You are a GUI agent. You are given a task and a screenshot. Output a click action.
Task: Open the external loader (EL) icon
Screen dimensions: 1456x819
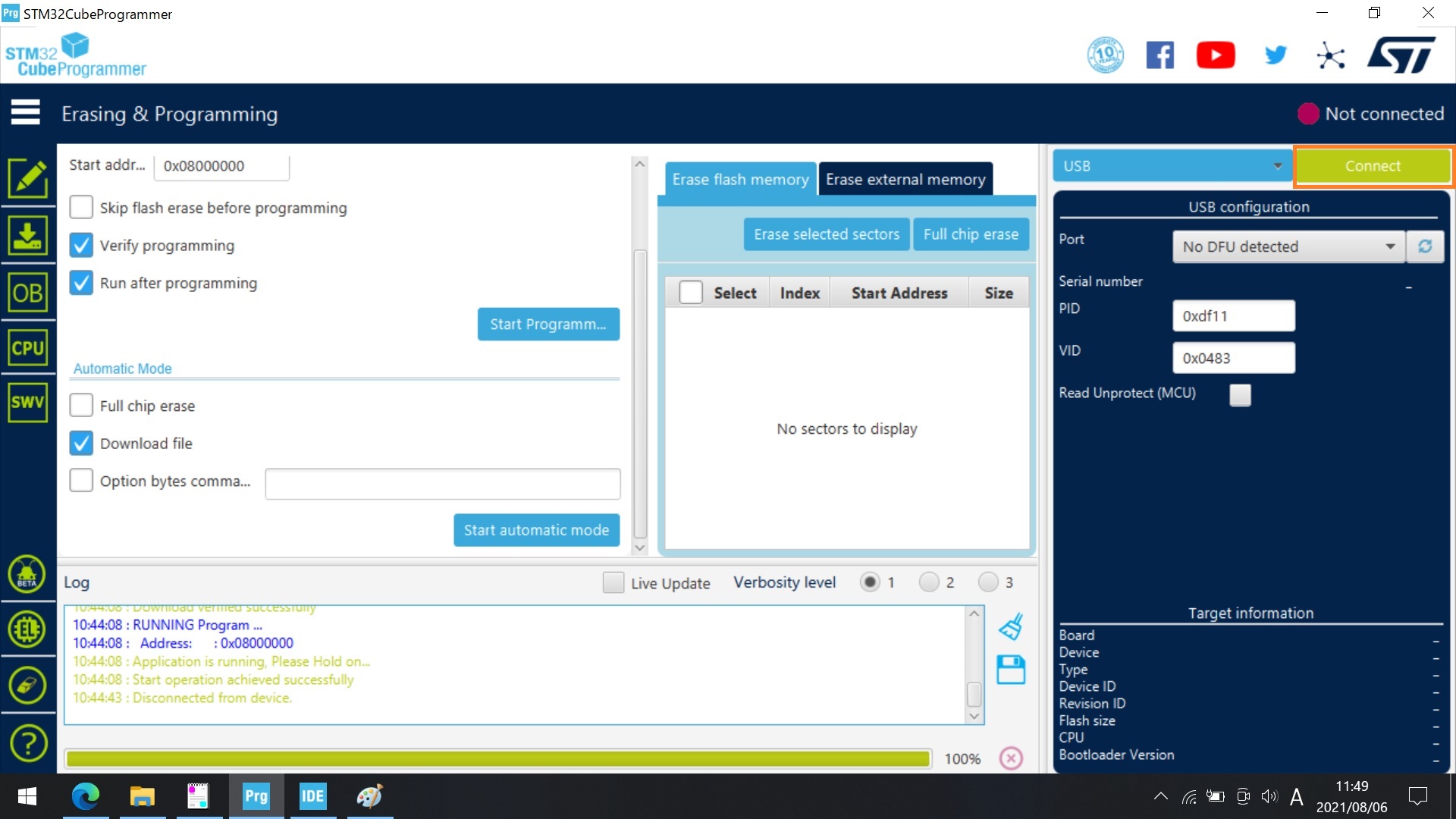27,629
